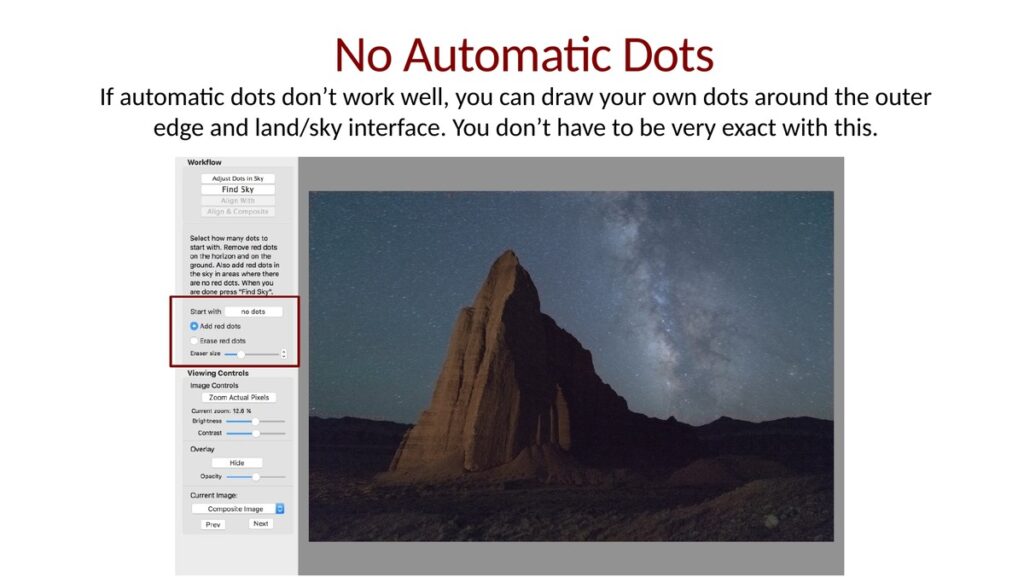Click the 'Workflow' heading
This screenshot has height=577, width=1024.
(204, 162)
